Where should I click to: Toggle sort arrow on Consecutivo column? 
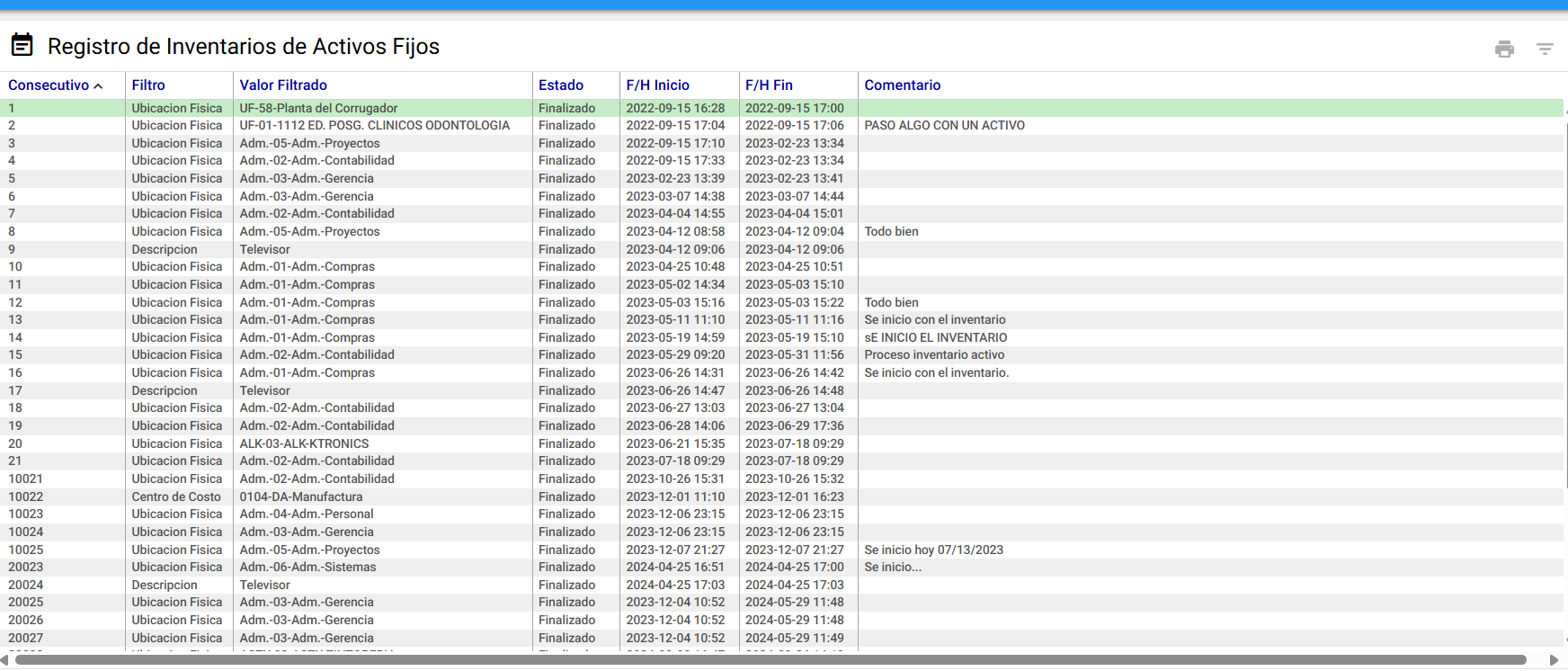[98, 86]
